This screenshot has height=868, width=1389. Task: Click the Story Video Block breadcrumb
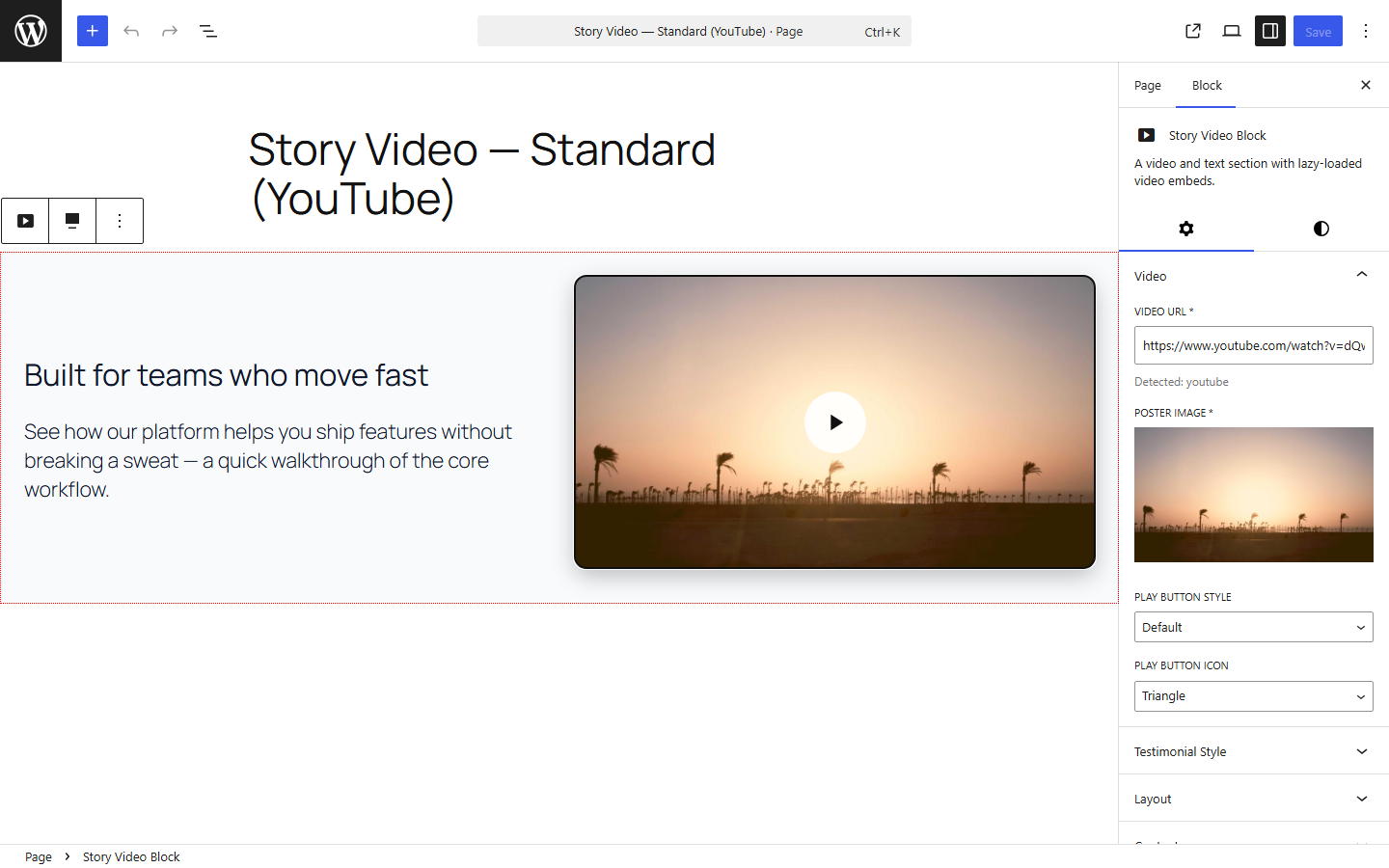point(131,856)
